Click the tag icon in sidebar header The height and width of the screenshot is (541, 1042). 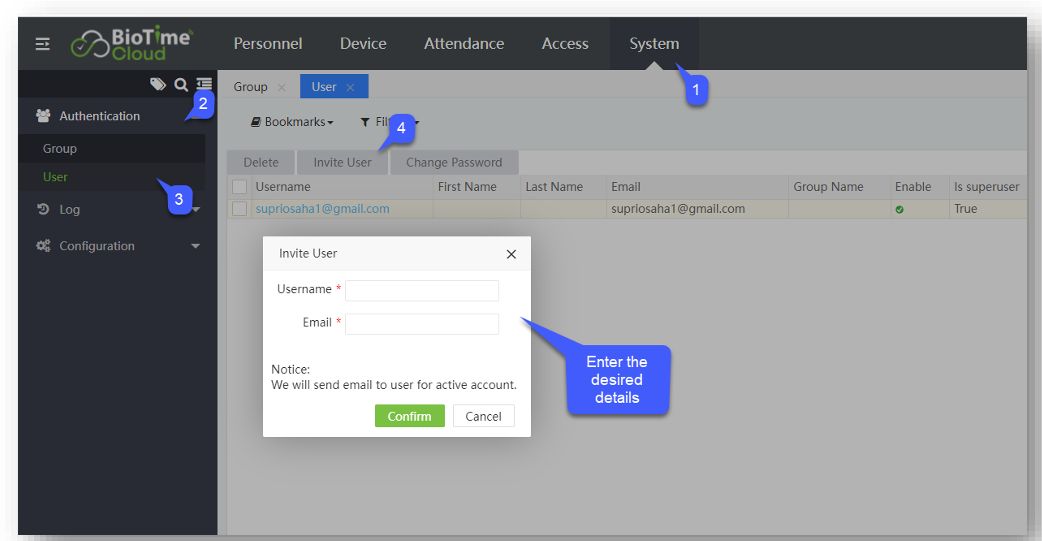tap(158, 85)
